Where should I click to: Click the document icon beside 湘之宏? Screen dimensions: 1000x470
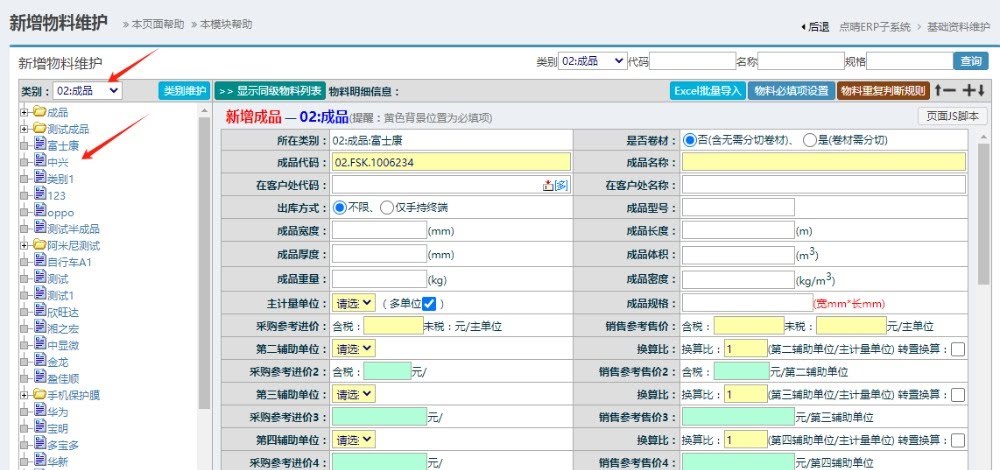coord(40,327)
